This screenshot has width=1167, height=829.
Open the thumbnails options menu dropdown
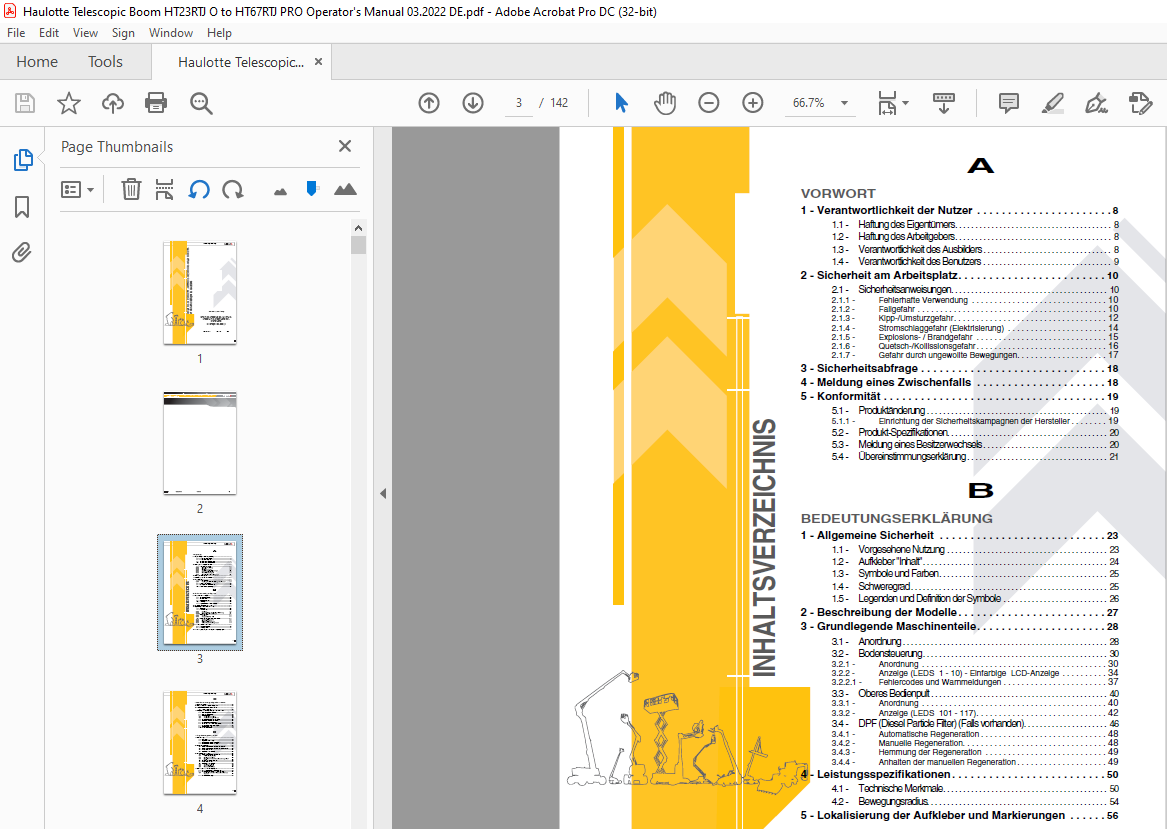coord(77,189)
